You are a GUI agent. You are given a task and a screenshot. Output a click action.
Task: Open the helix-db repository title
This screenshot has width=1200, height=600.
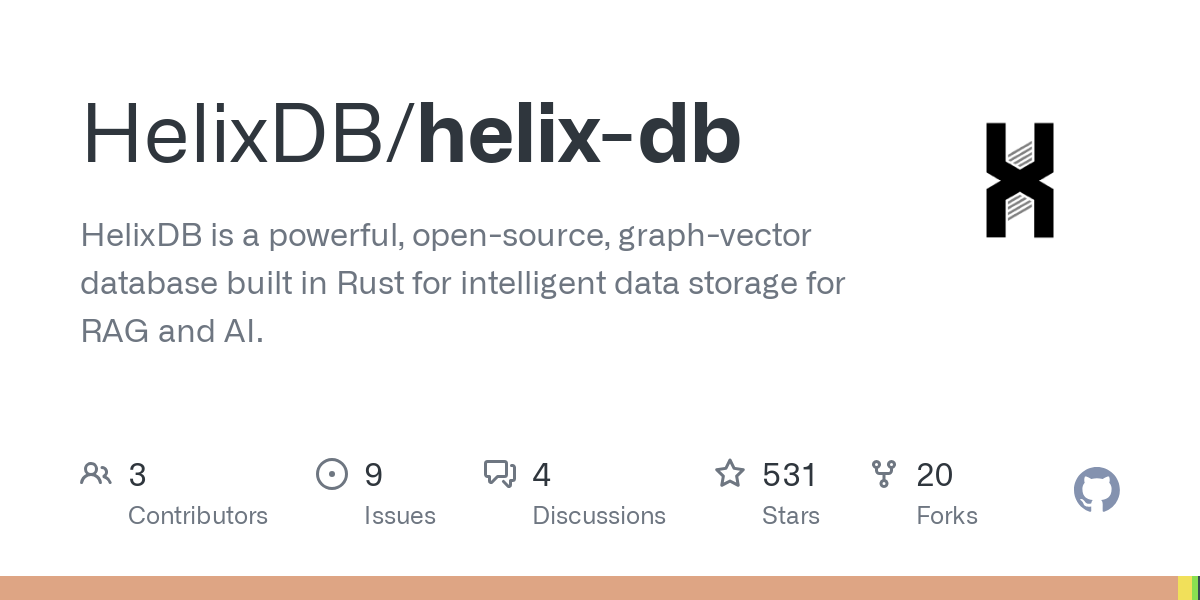coord(579,134)
